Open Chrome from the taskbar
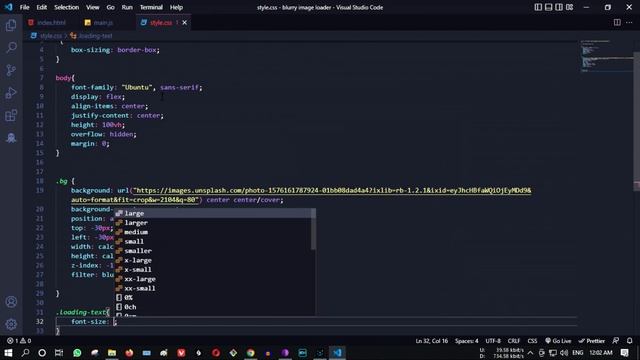 251,353
